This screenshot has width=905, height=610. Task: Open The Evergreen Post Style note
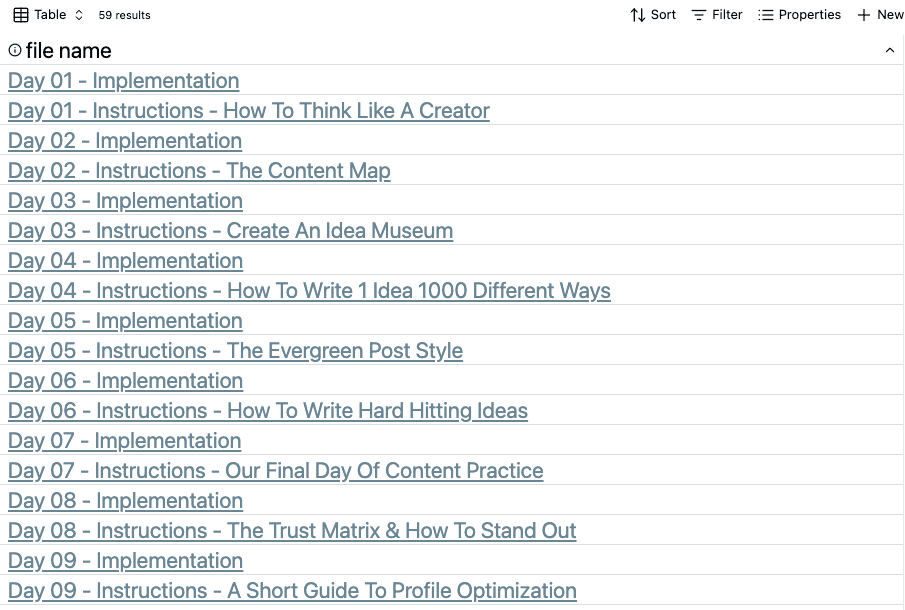pyautogui.click(x=235, y=351)
